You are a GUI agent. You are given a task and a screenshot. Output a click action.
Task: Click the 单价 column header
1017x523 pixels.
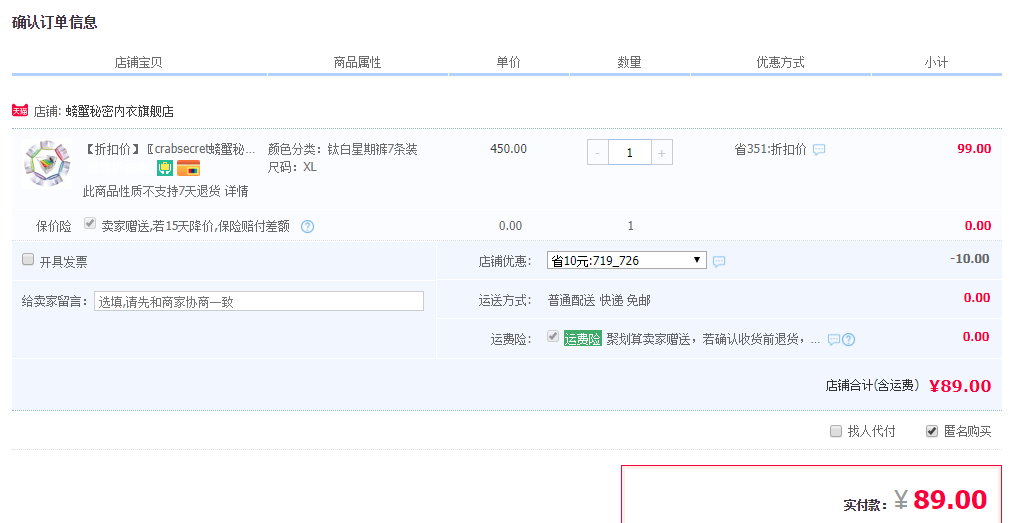[x=508, y=62]
